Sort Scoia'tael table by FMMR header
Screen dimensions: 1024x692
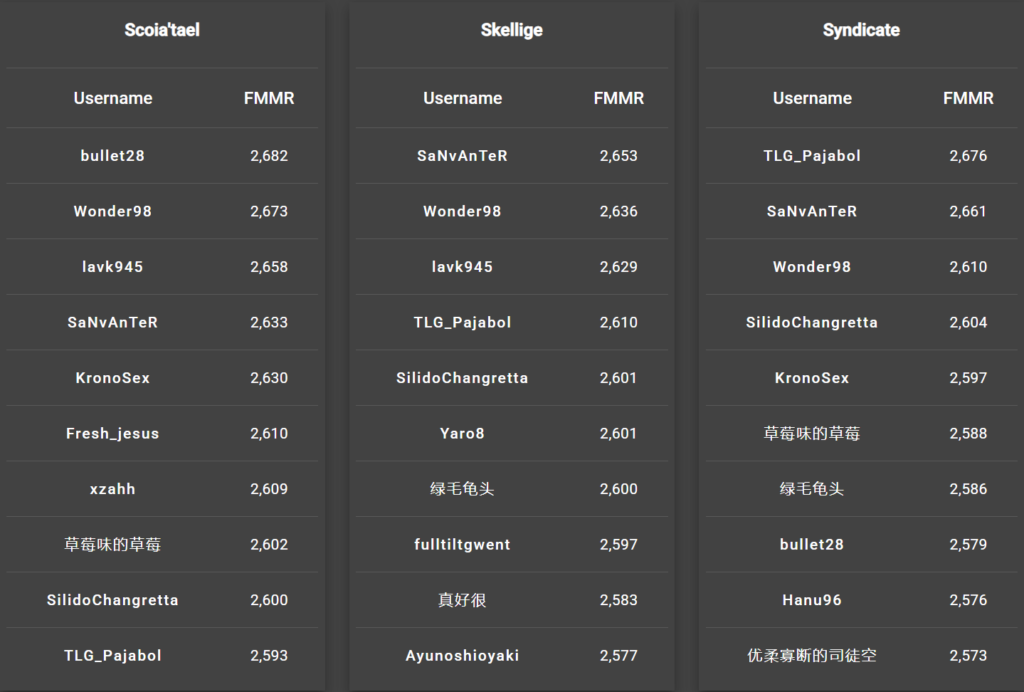point(269,98)
